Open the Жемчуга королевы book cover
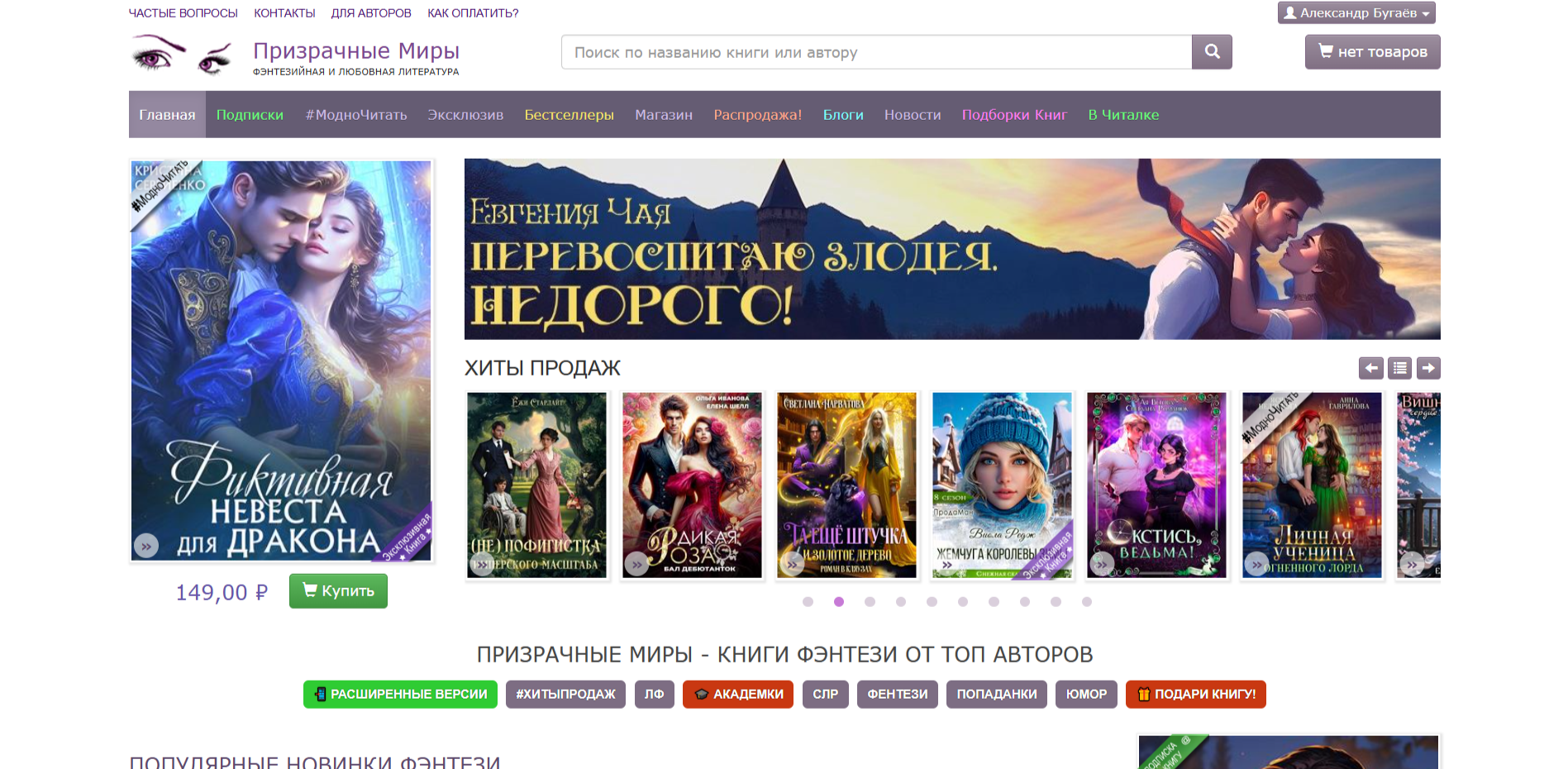 point(1002,485)
